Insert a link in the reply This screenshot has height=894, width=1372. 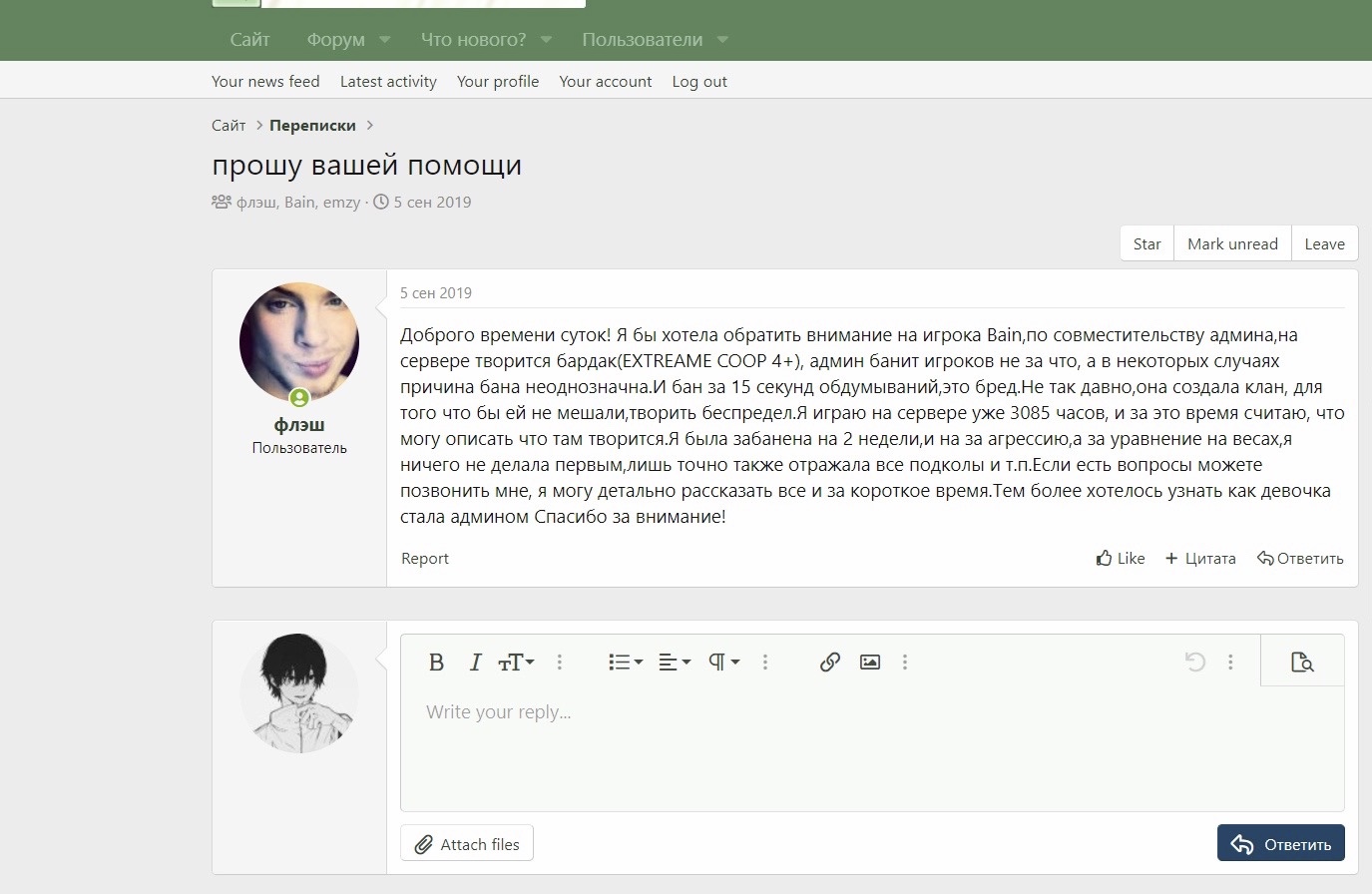[x=829, y=662]
